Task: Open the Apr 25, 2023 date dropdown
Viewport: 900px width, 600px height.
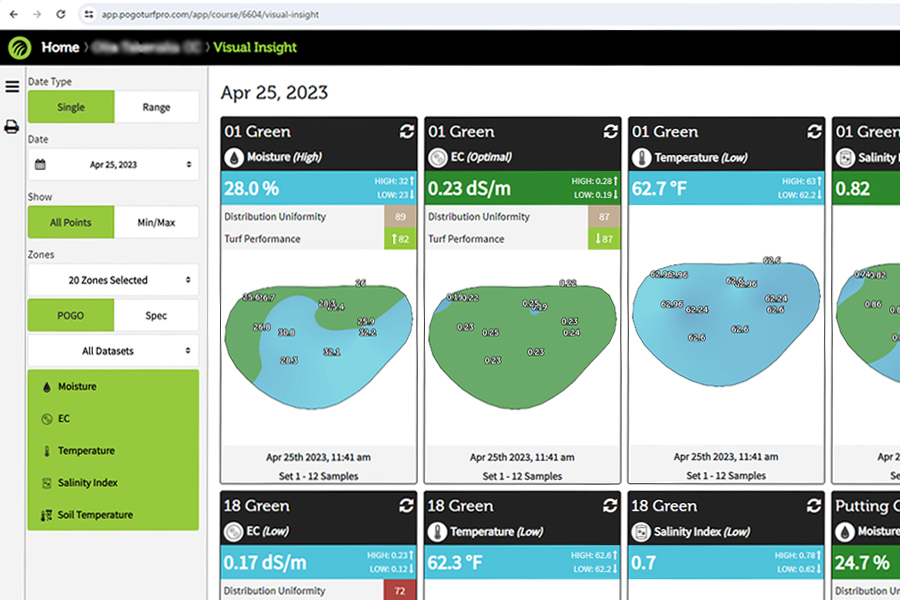Action: (113, 164)
